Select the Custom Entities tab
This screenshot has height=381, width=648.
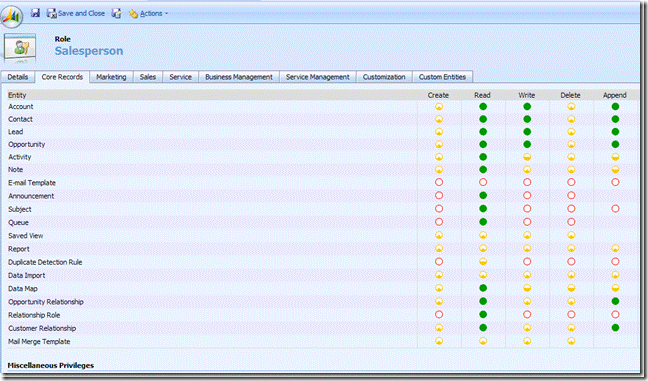pyautogui.click(x=442, y=77)
